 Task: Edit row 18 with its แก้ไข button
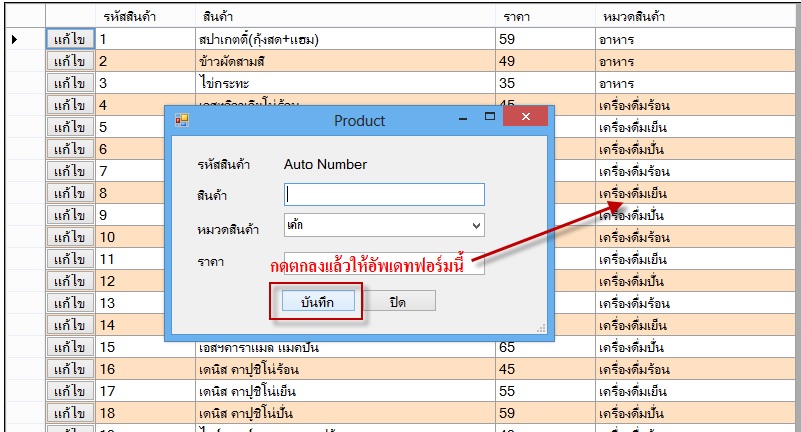point(70,413)
